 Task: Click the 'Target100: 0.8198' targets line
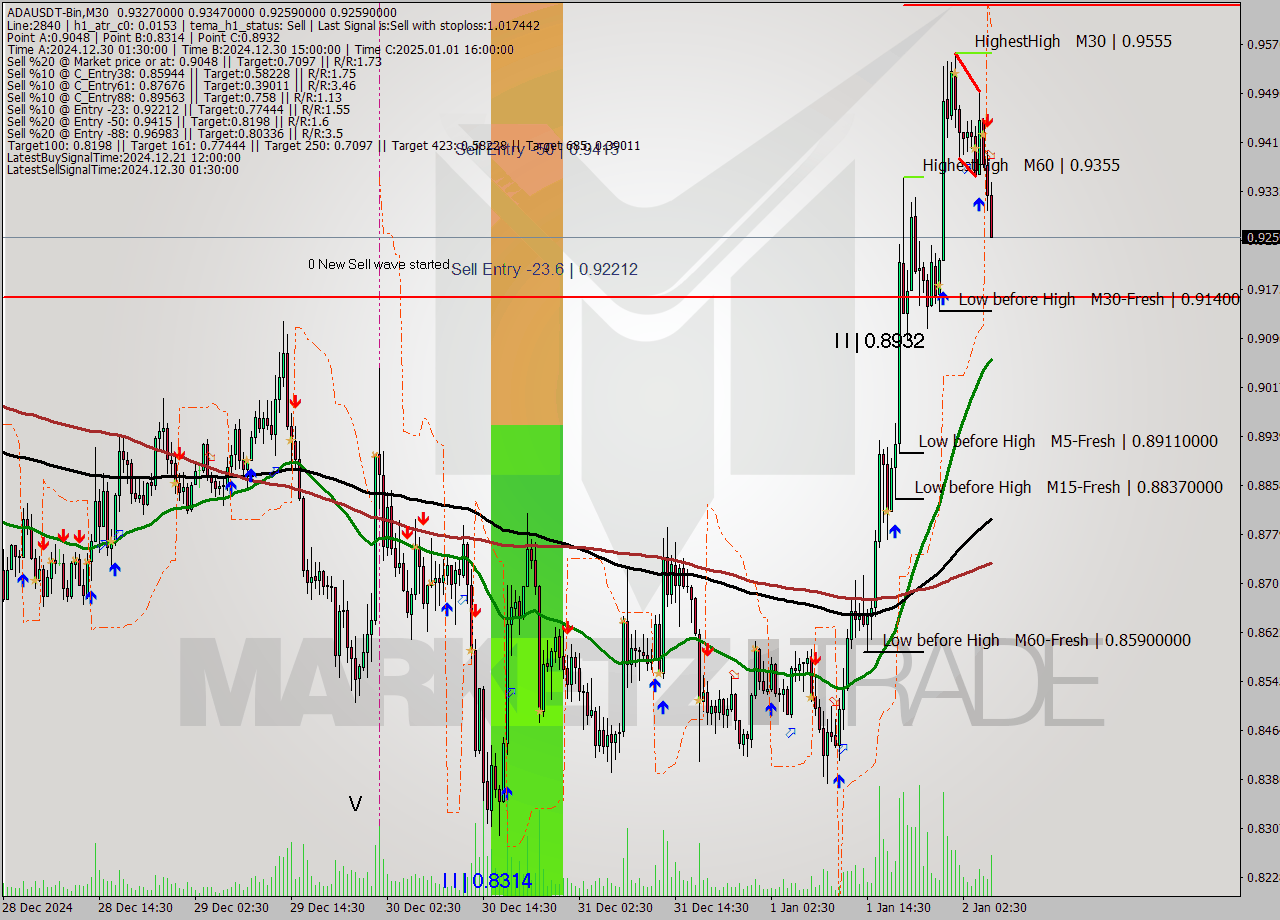[323, 145]
